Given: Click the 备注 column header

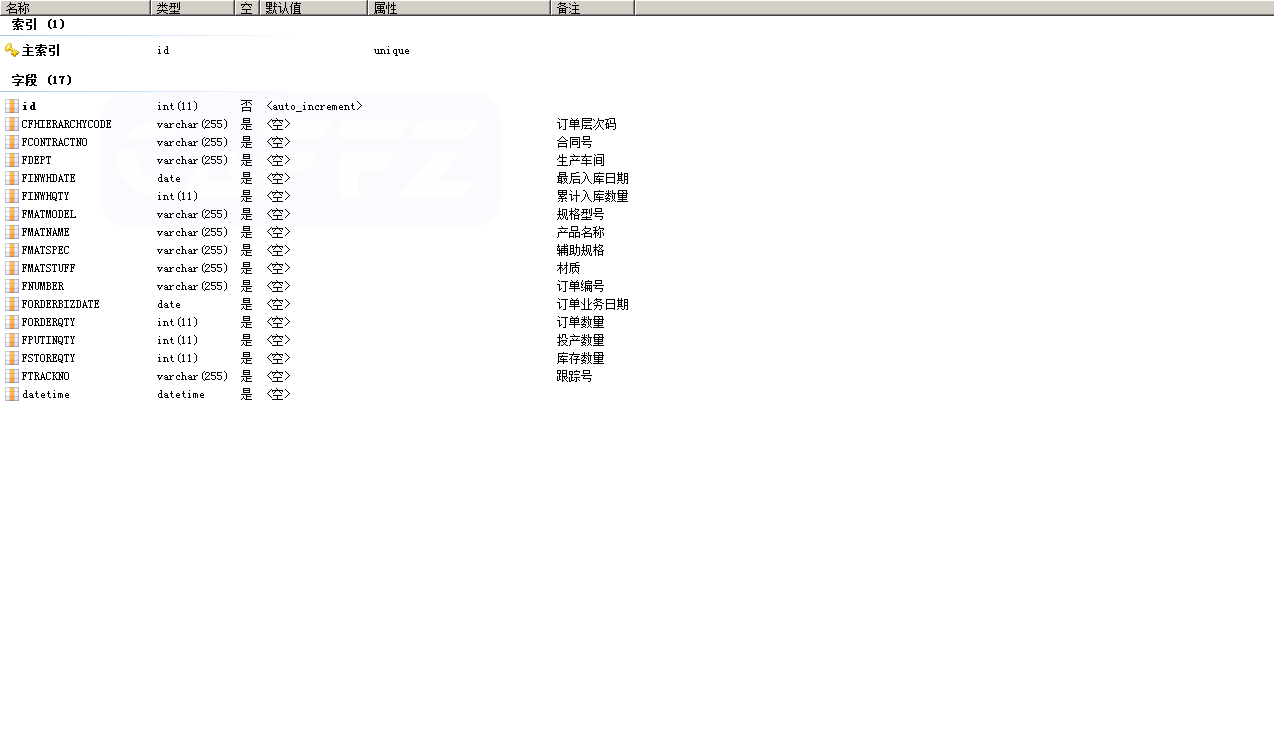Looking at the screenshot, I should click(x=591, y=8).
